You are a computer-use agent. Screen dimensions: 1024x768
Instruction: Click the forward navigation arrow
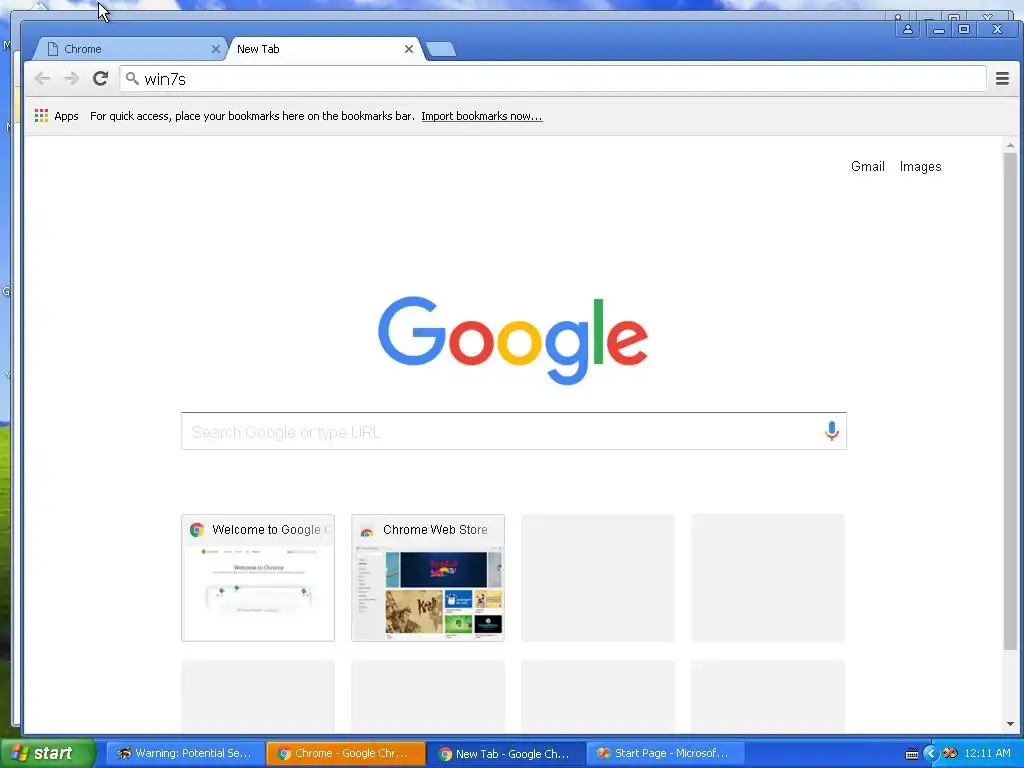71,79
